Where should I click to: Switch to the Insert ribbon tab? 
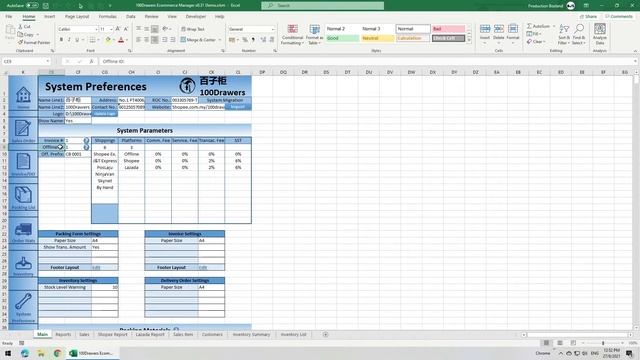pos(49,16)
